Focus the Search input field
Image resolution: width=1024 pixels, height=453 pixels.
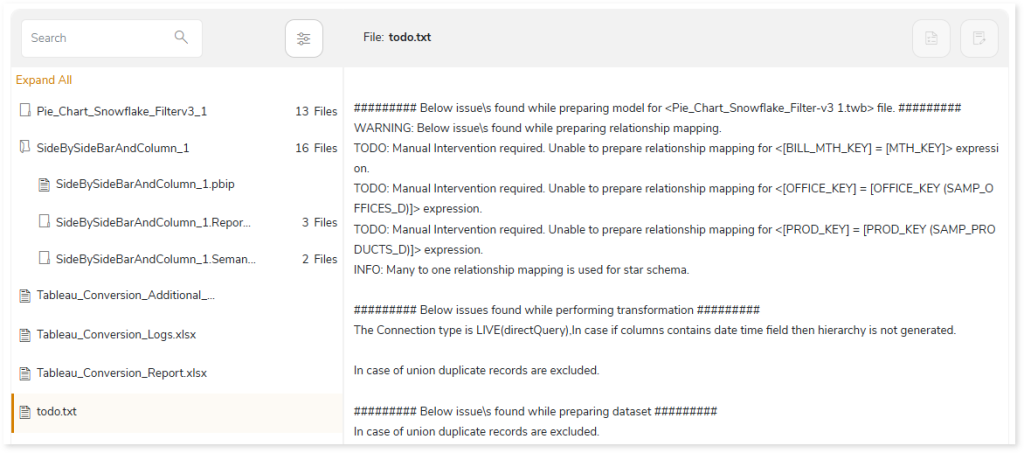coord(112,38)
